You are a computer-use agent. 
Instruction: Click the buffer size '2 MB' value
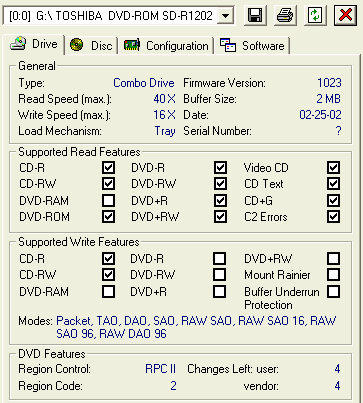point(329,99)
